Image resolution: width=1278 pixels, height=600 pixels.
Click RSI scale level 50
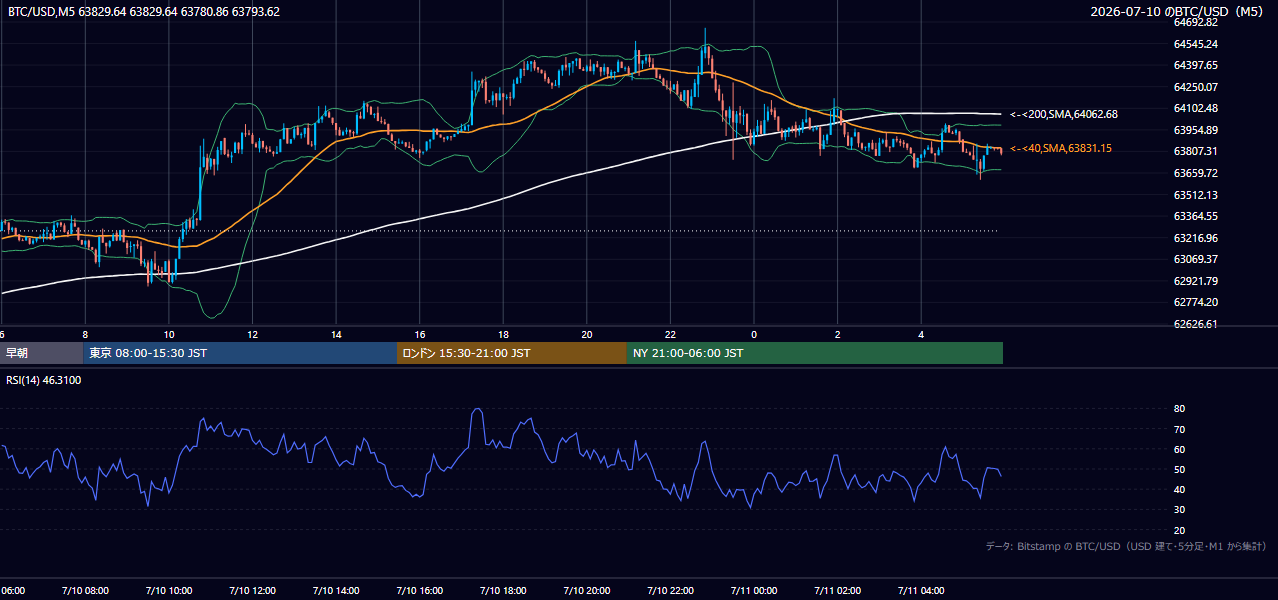coord(1179,469)
